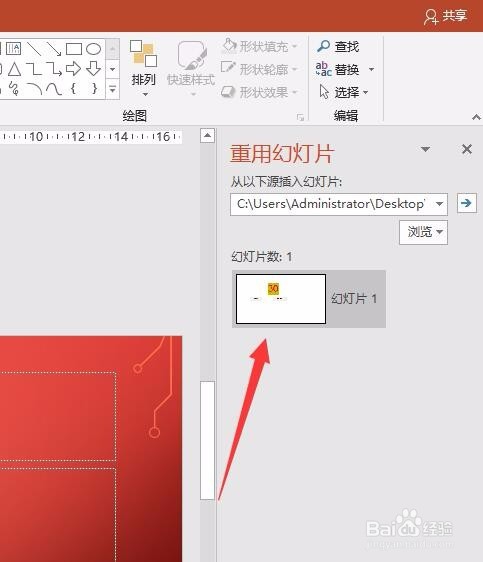Click the horizontal ruler at mark 12
This screenshot has width=483, height=562.
tap(78, 137)
